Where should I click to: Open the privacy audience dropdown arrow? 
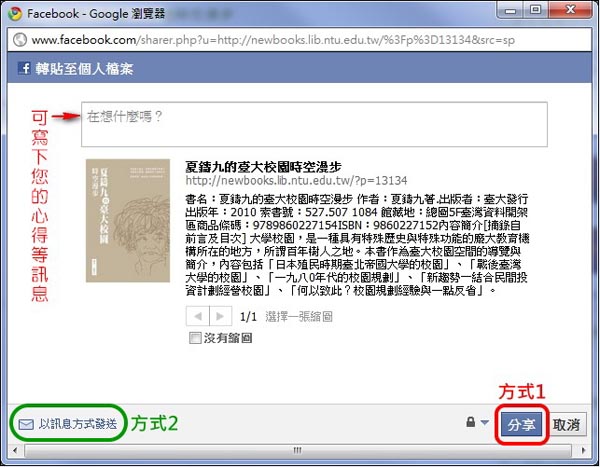tap(484, 423)
